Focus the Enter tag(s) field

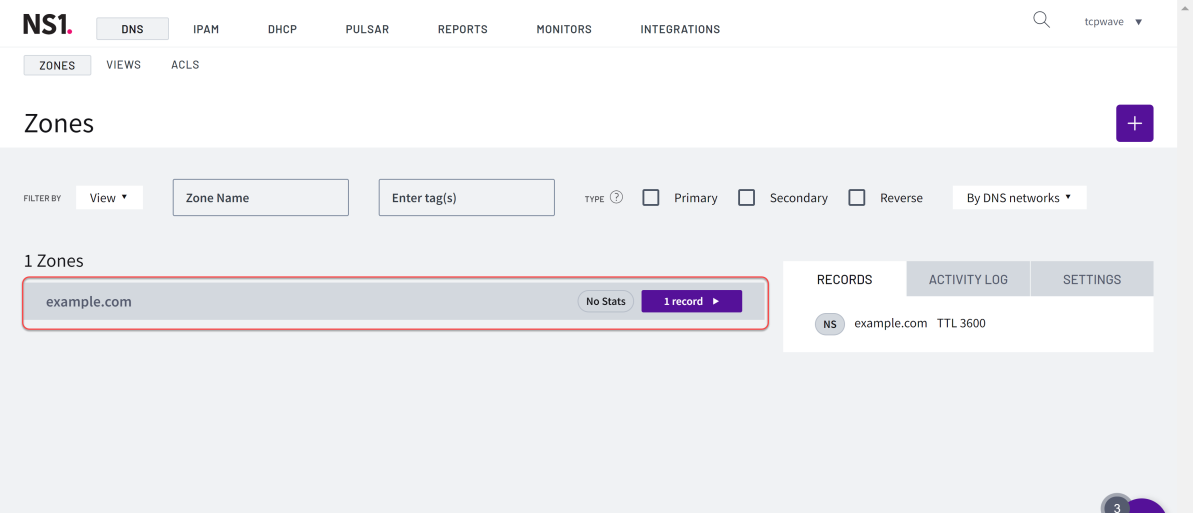pos(466,198)
